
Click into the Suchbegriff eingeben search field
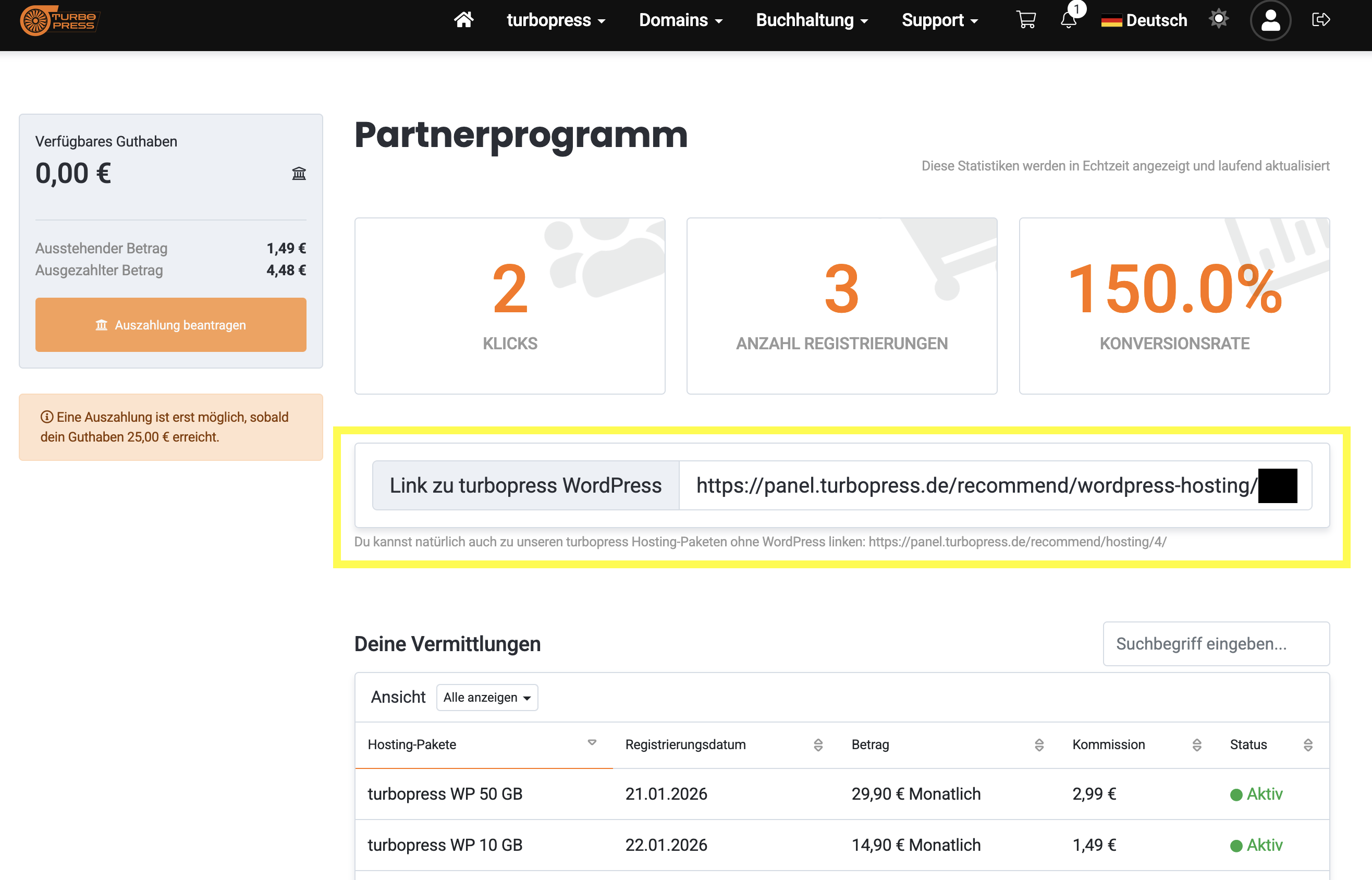(1216, 643)
